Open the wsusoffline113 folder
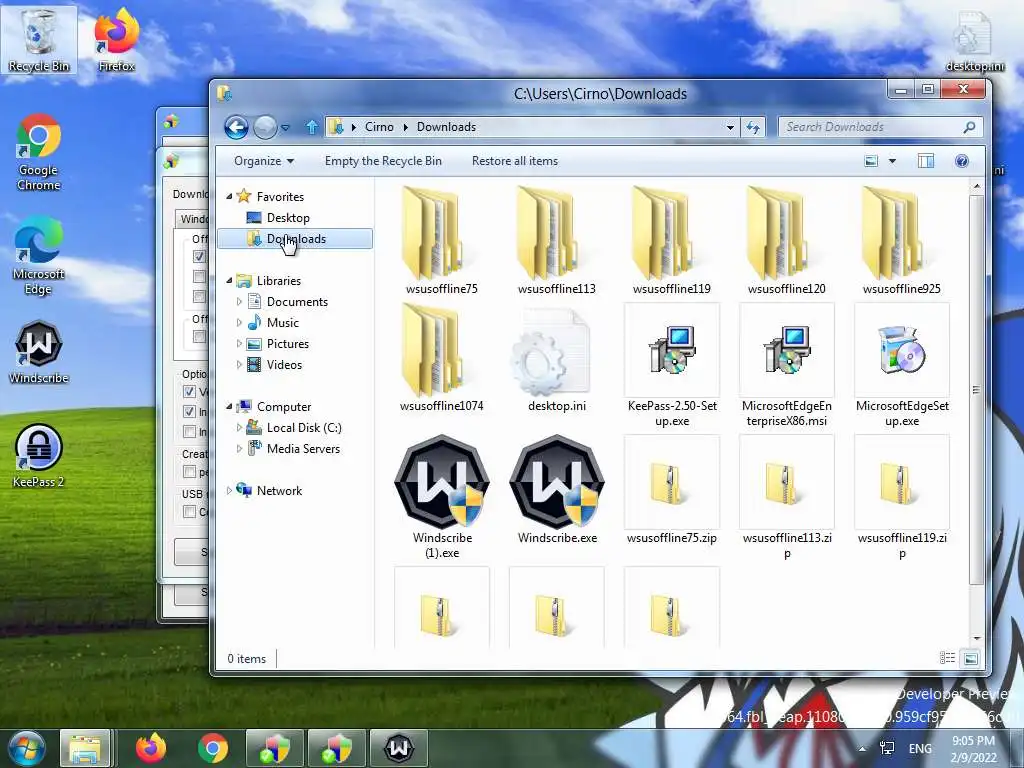 pyautogui.click(x=556, y=240)
